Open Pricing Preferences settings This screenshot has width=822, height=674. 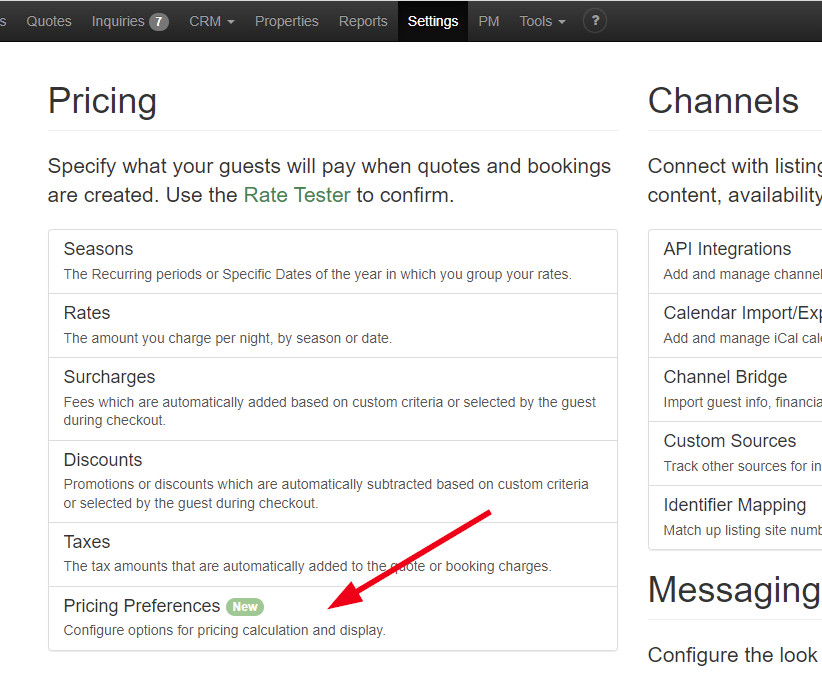tap(142, 606)
